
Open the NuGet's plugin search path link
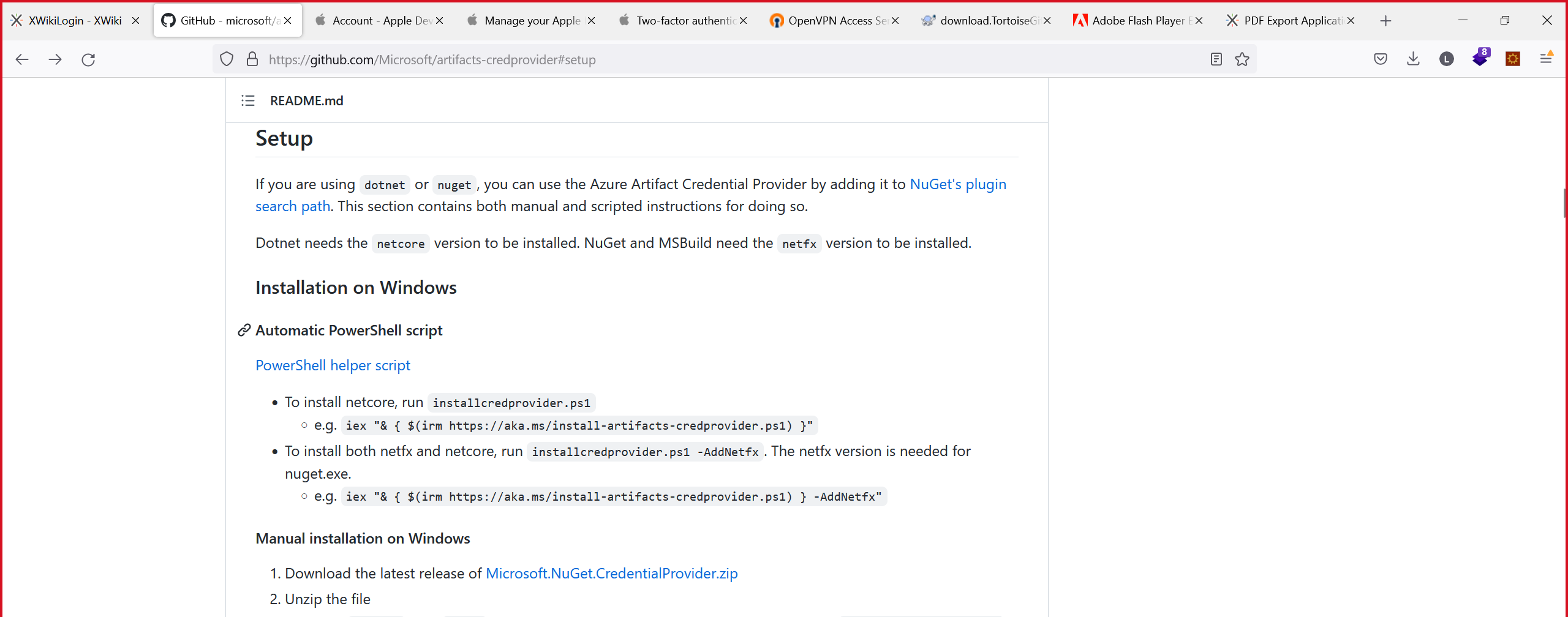[x=958, y=184]
